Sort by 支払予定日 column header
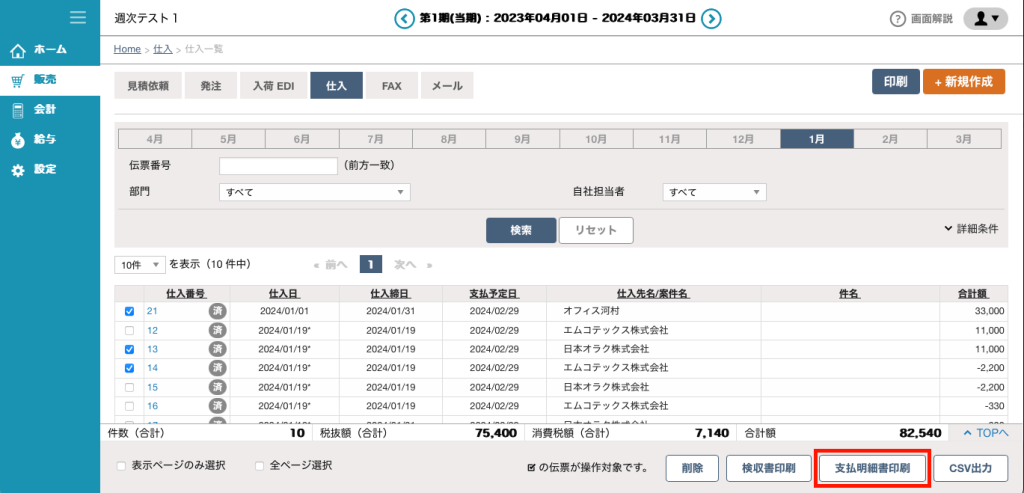The width and height of the screenshot is (1024, 493). point(494,294)
